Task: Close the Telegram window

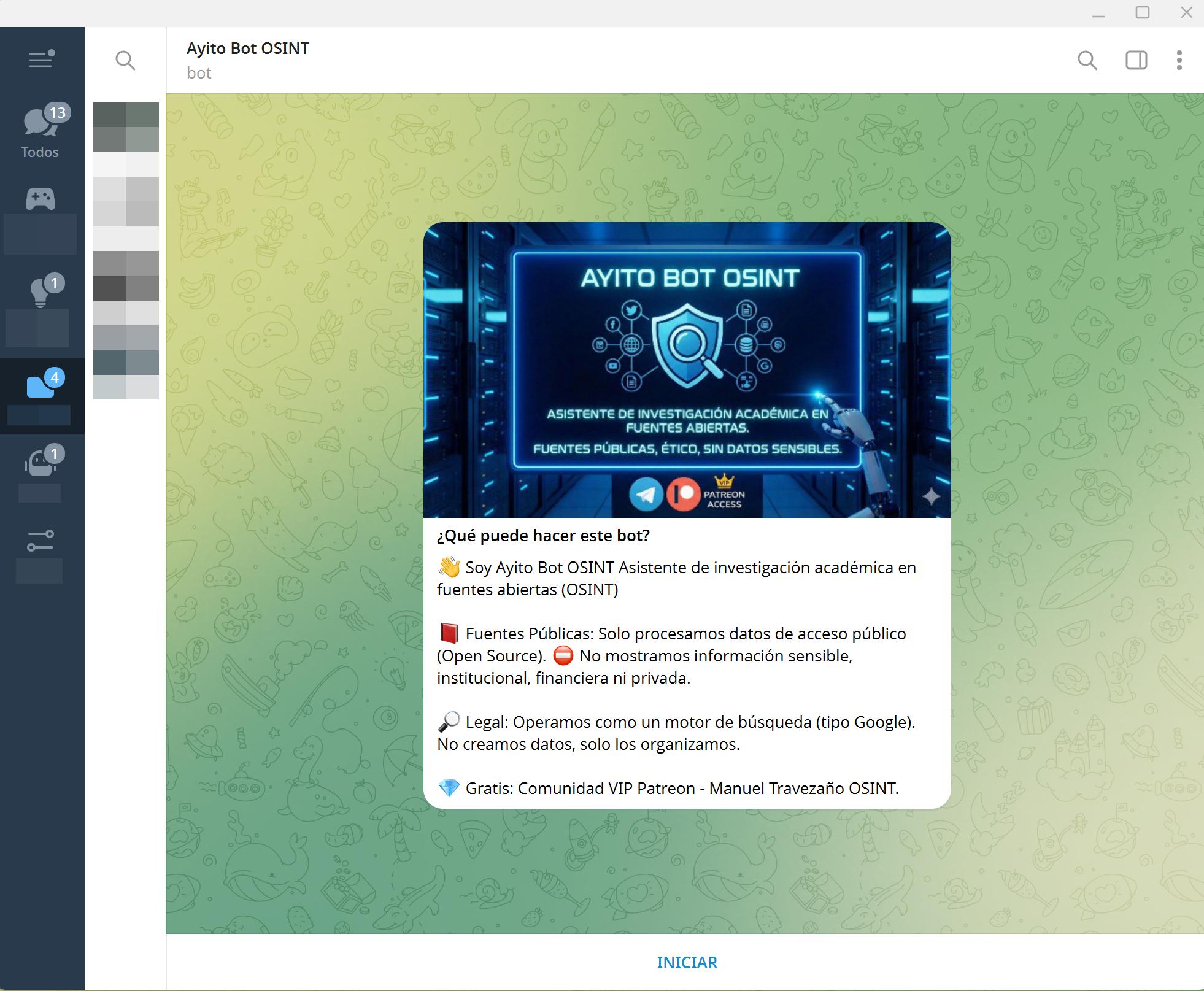Action: click(1187, 13)
